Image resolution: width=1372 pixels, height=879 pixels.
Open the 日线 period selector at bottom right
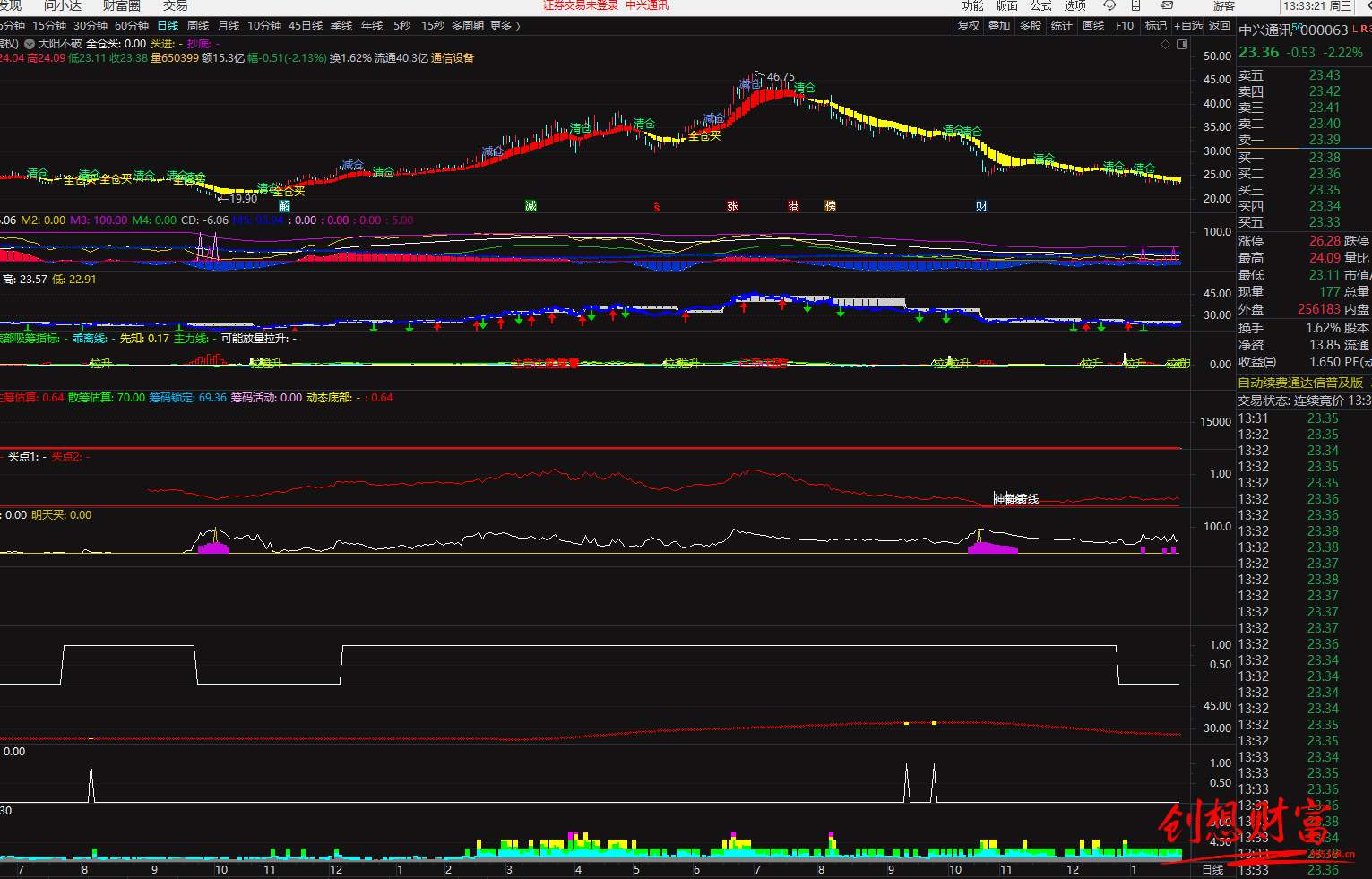pos(1212,869)
